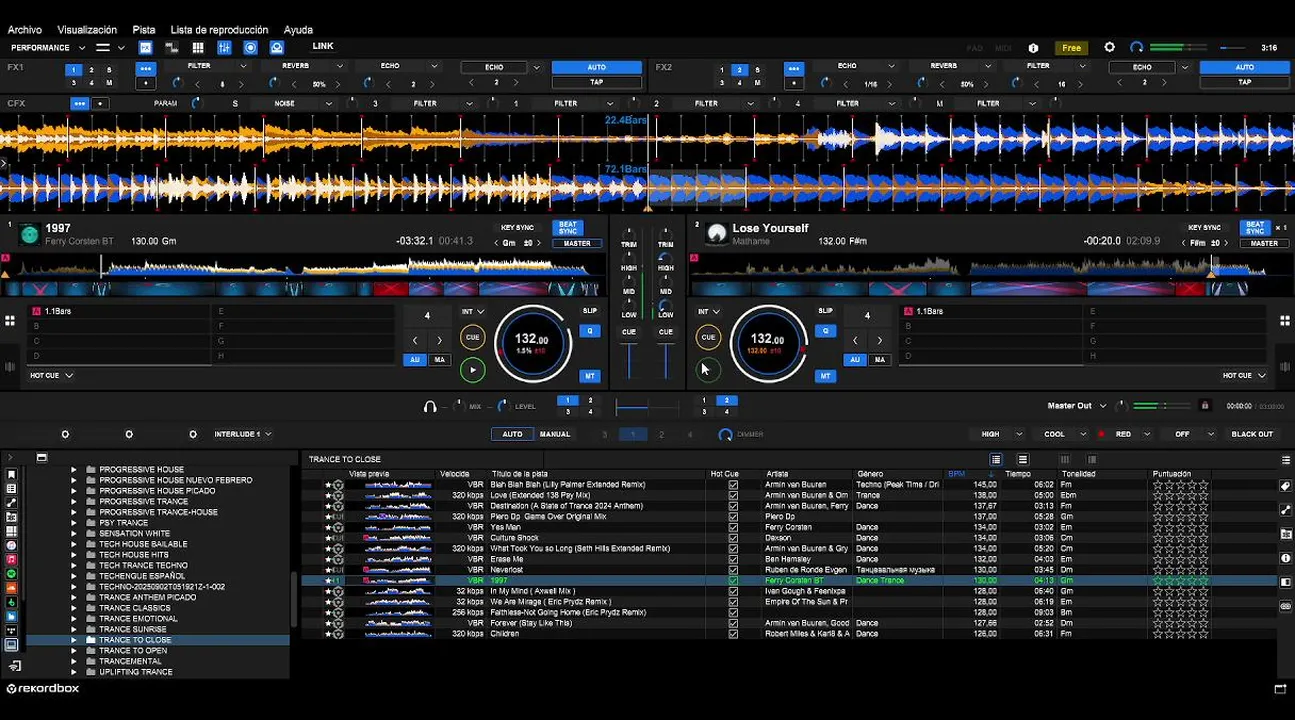Open tag info panel icon at browser right
This screenshot has width=1295, height=720.
tap(1286, 486)
